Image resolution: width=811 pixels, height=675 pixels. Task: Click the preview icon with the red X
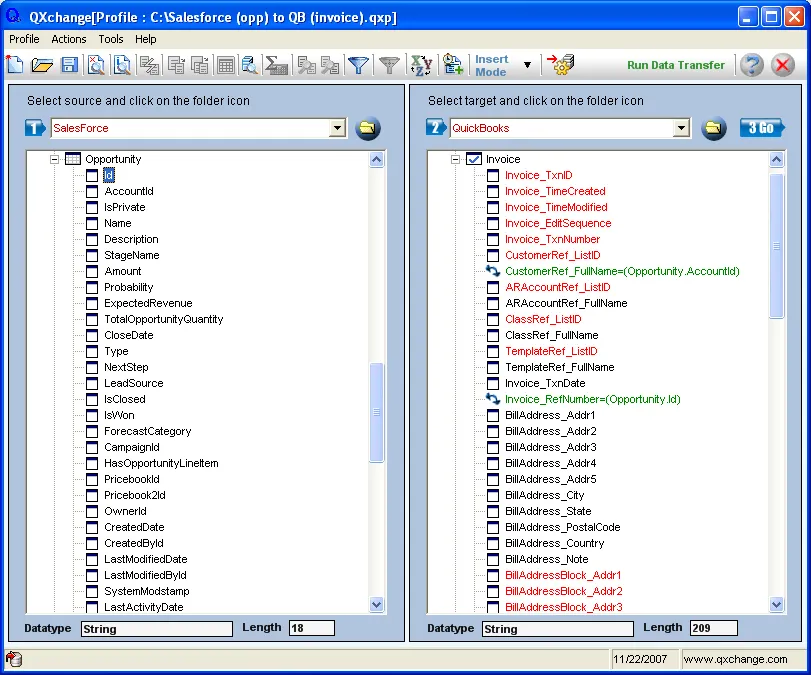coord(96,65)
